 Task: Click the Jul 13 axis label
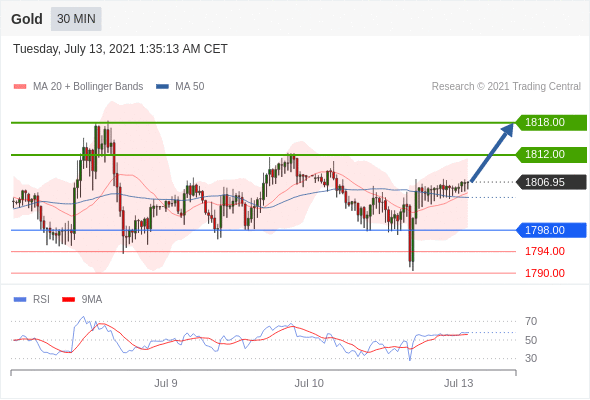(x=458, y=383)
